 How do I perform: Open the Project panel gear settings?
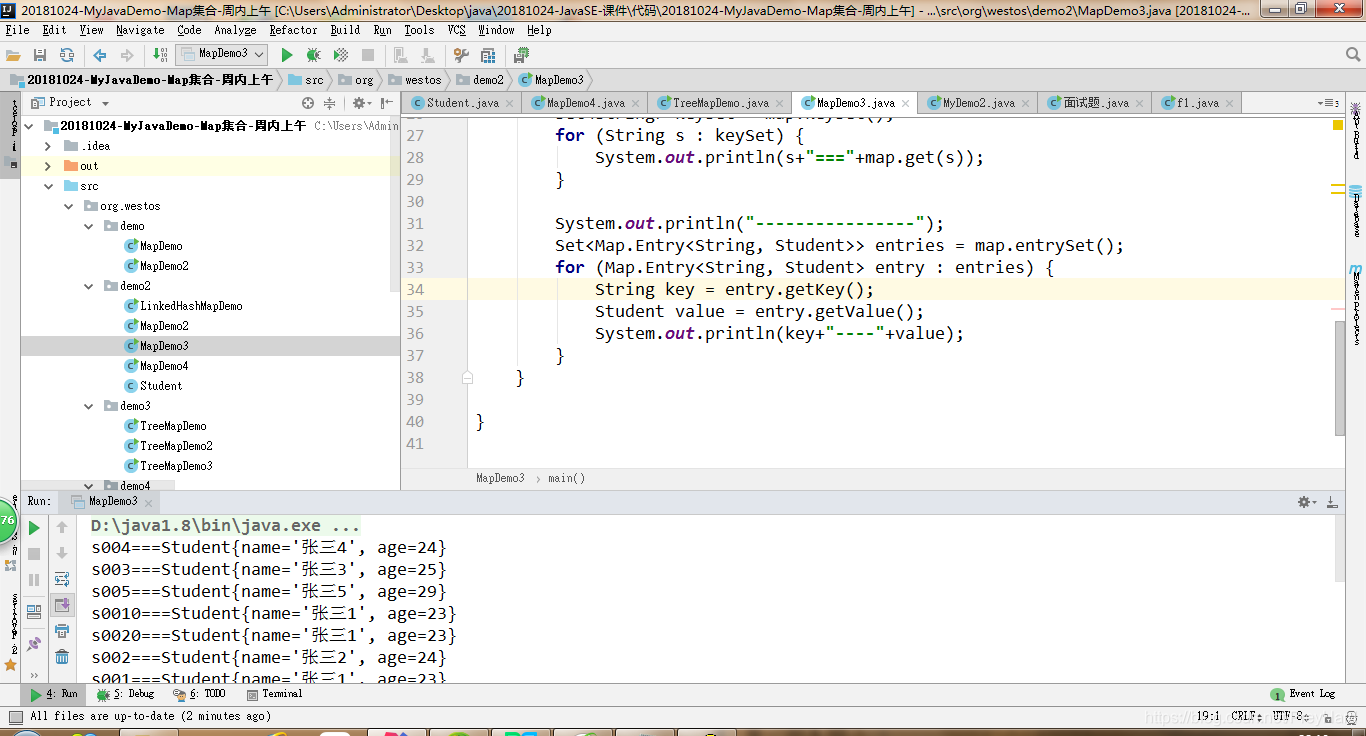(360, 103)
